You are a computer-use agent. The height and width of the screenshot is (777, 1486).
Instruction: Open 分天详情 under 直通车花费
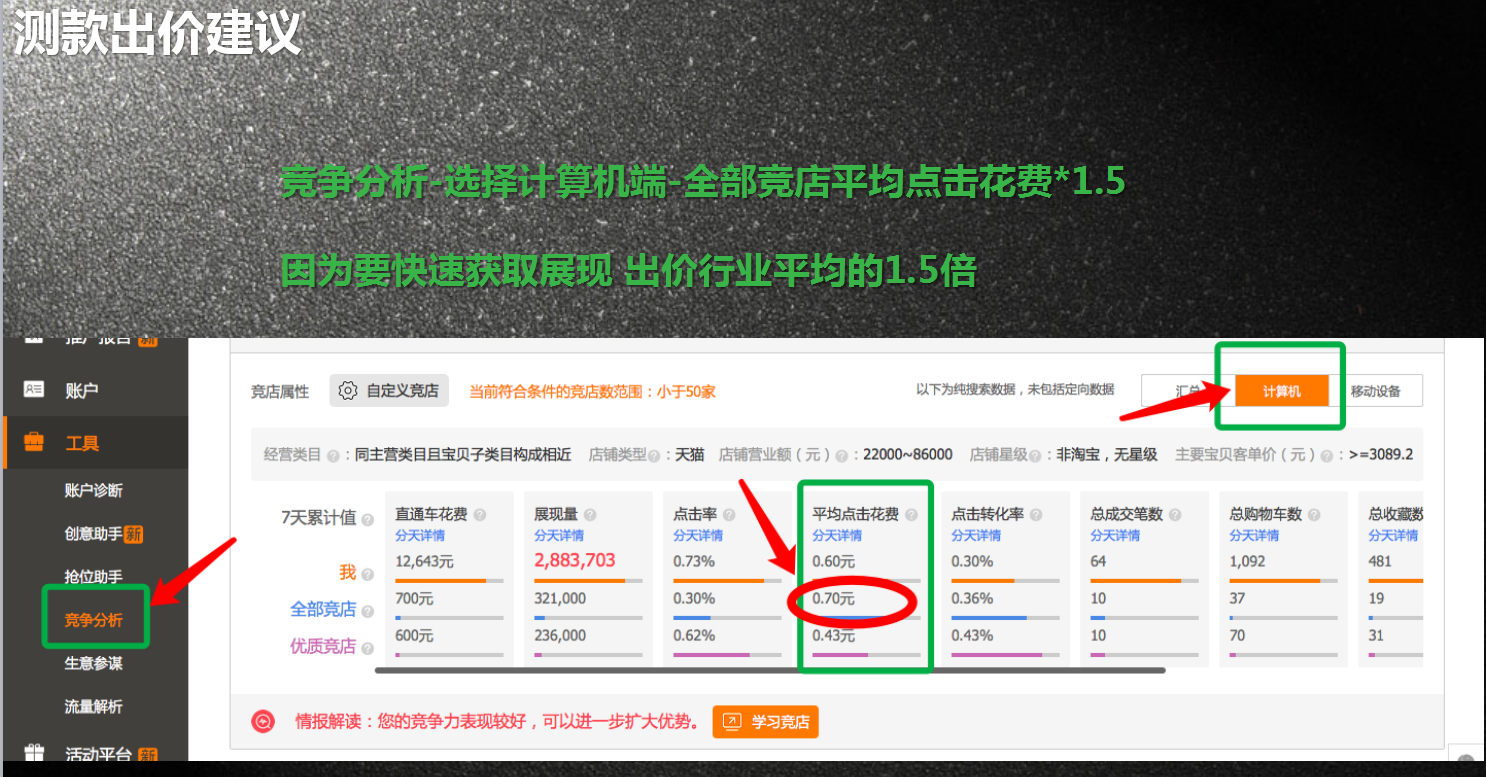420,536
